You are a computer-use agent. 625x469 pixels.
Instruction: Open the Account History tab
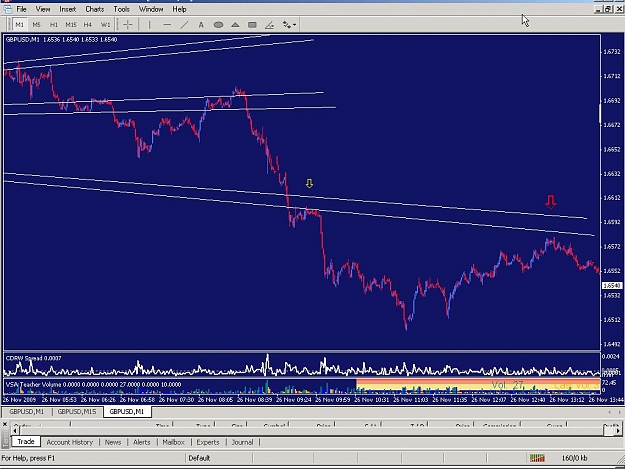(x=70, y=442)
